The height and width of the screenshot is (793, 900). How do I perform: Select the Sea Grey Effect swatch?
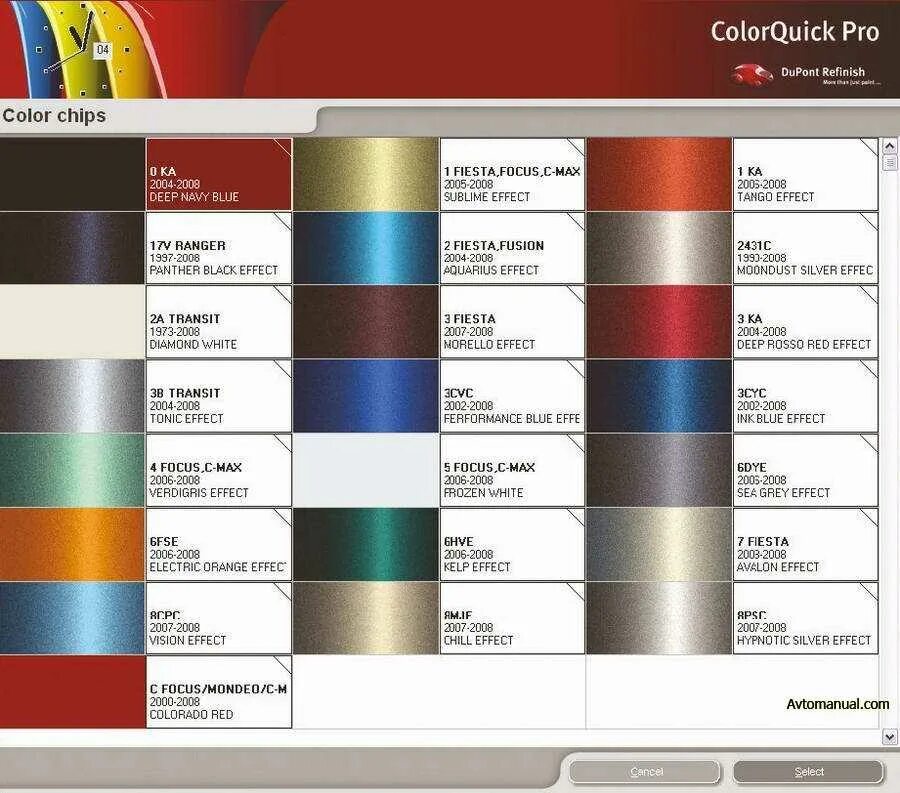point(660,471)
